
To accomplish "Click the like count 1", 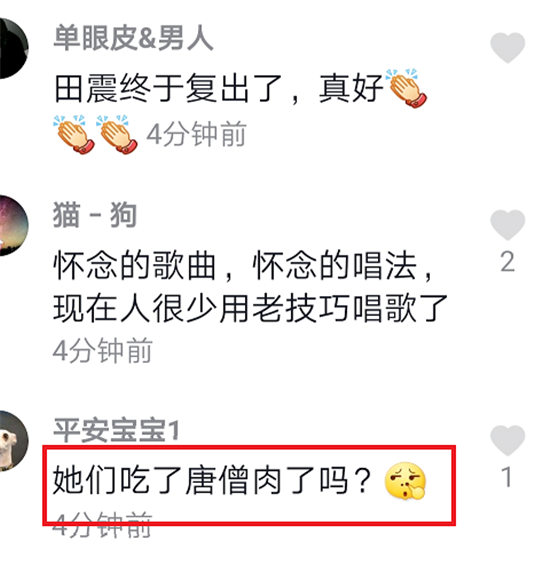I will pyautogui.click(x=507, y=477).
